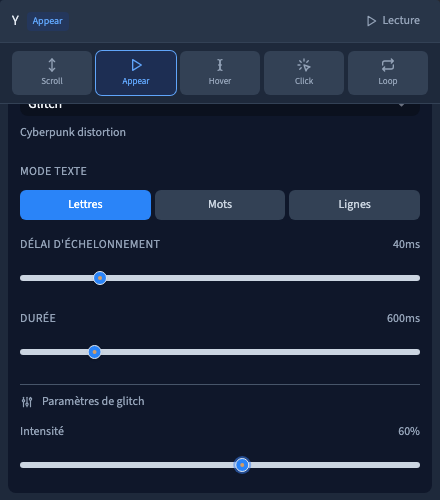Pick the Click trigger cursor icon
Screen dimensions: 440x500
(304, 65)
